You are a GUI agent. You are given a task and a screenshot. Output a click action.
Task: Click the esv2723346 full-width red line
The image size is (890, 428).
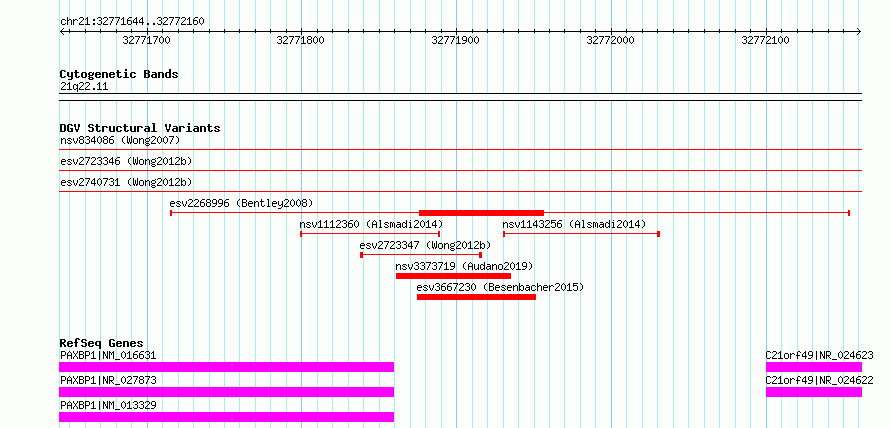461,170
